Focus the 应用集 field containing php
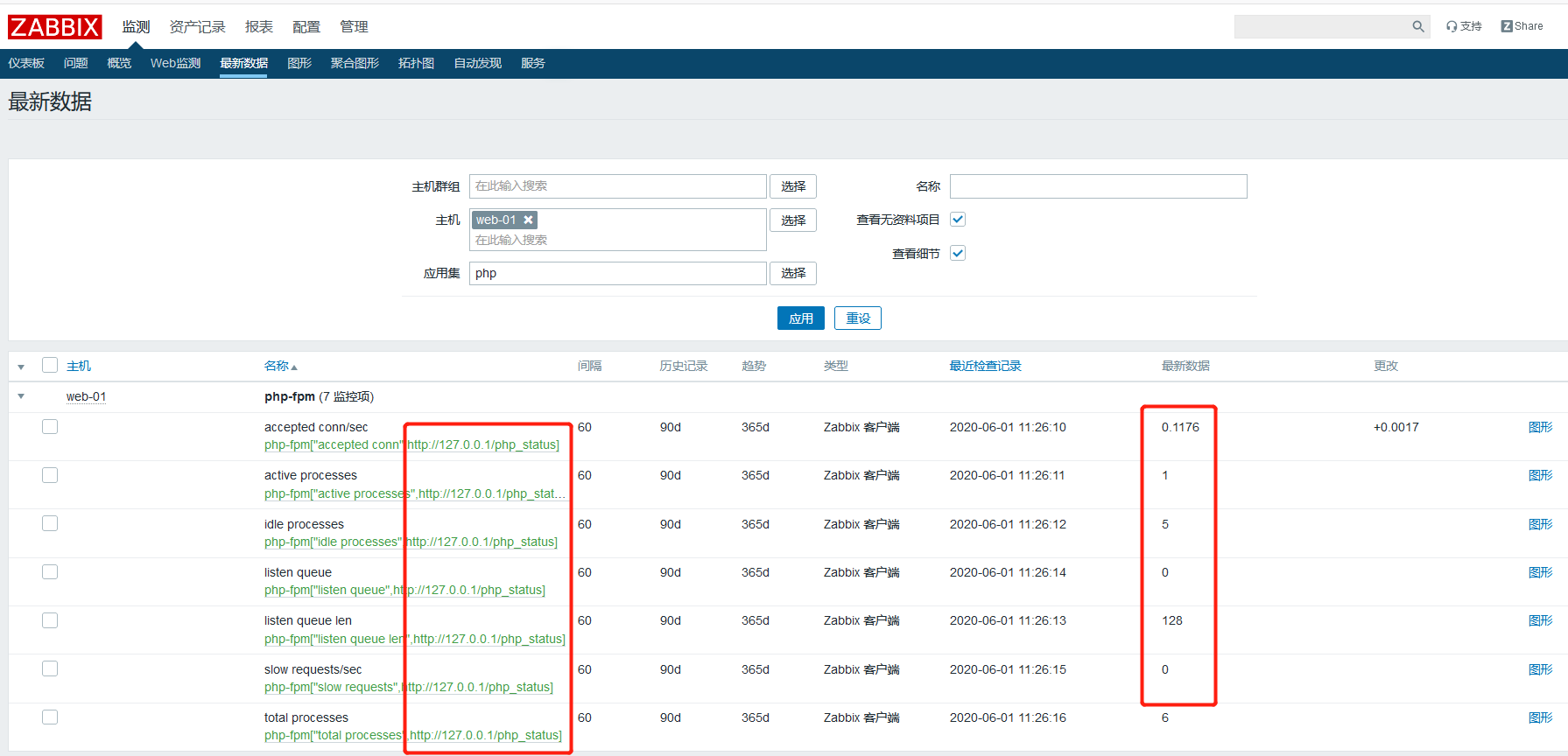Screen dimensions: 1568x756 618,273
